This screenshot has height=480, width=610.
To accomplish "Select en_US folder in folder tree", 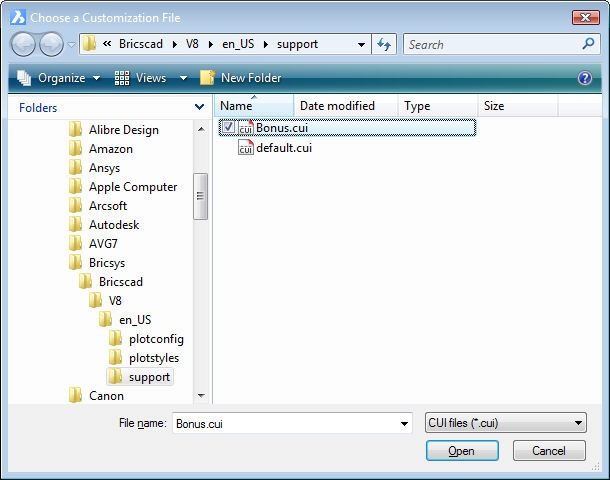I will click(x=135, y=320).
